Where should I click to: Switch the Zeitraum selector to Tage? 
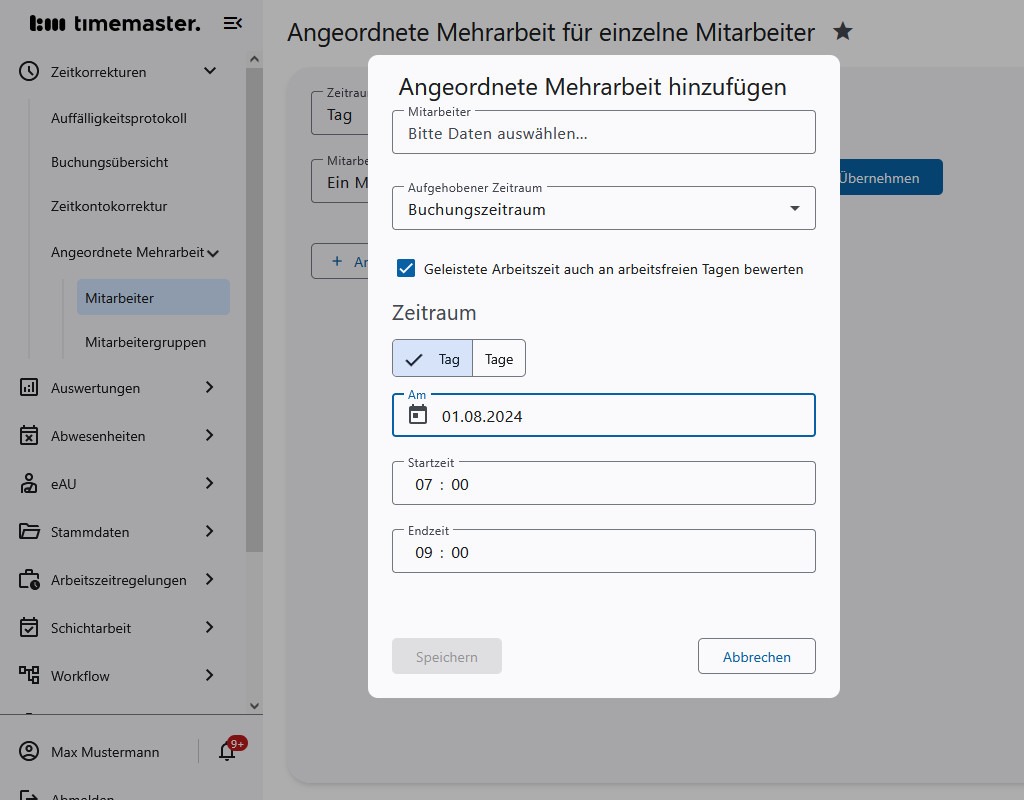(x=498, y=358)
